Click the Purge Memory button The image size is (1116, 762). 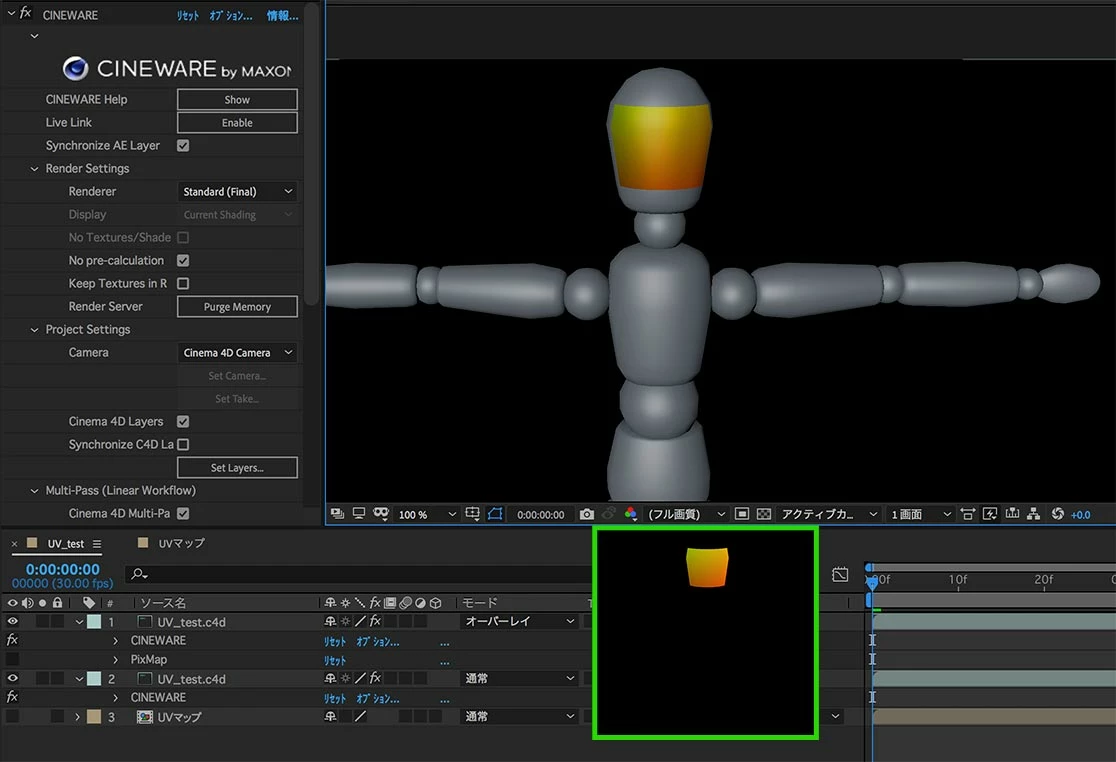pos(237,307)
